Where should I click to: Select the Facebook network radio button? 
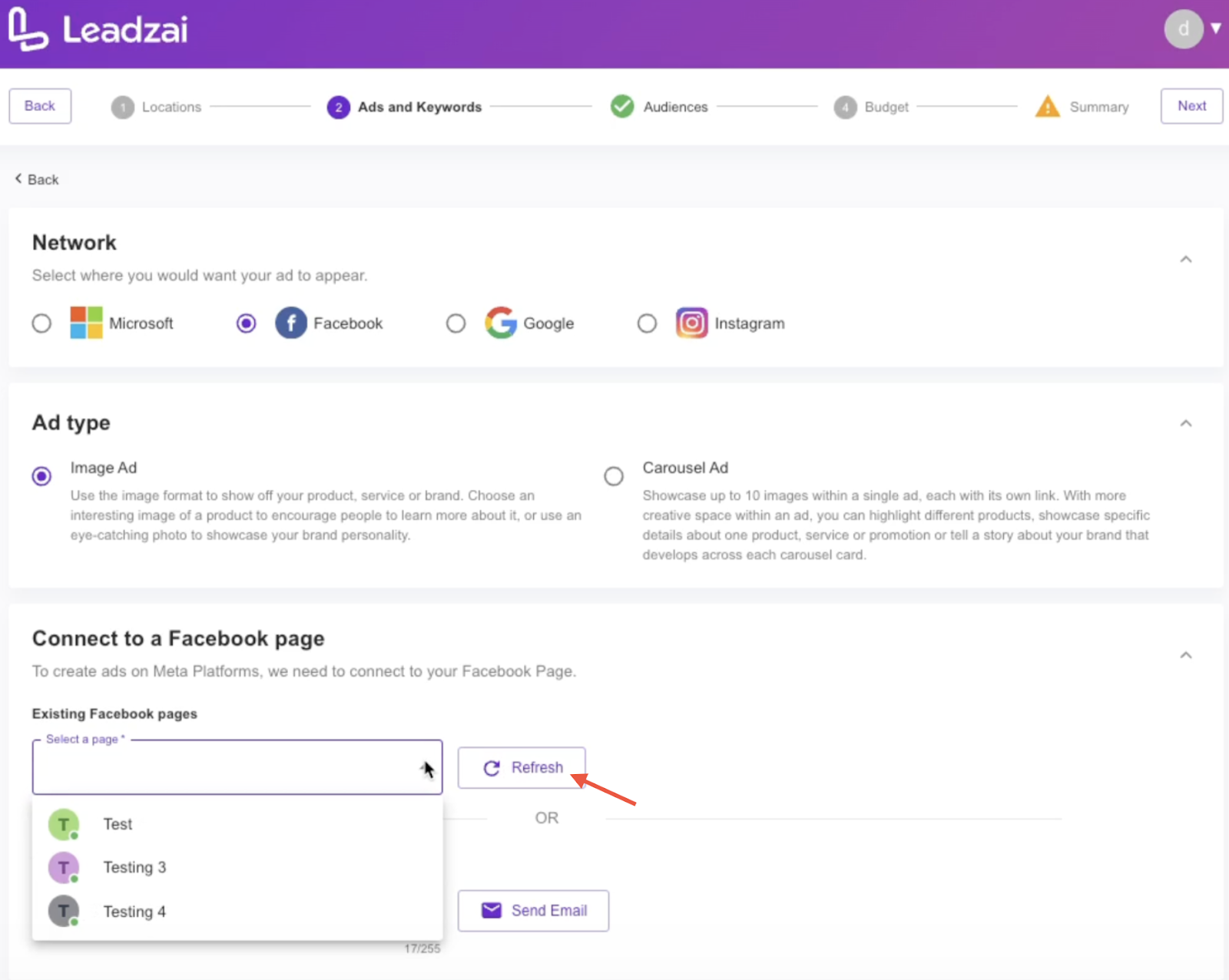pos(246,323)
